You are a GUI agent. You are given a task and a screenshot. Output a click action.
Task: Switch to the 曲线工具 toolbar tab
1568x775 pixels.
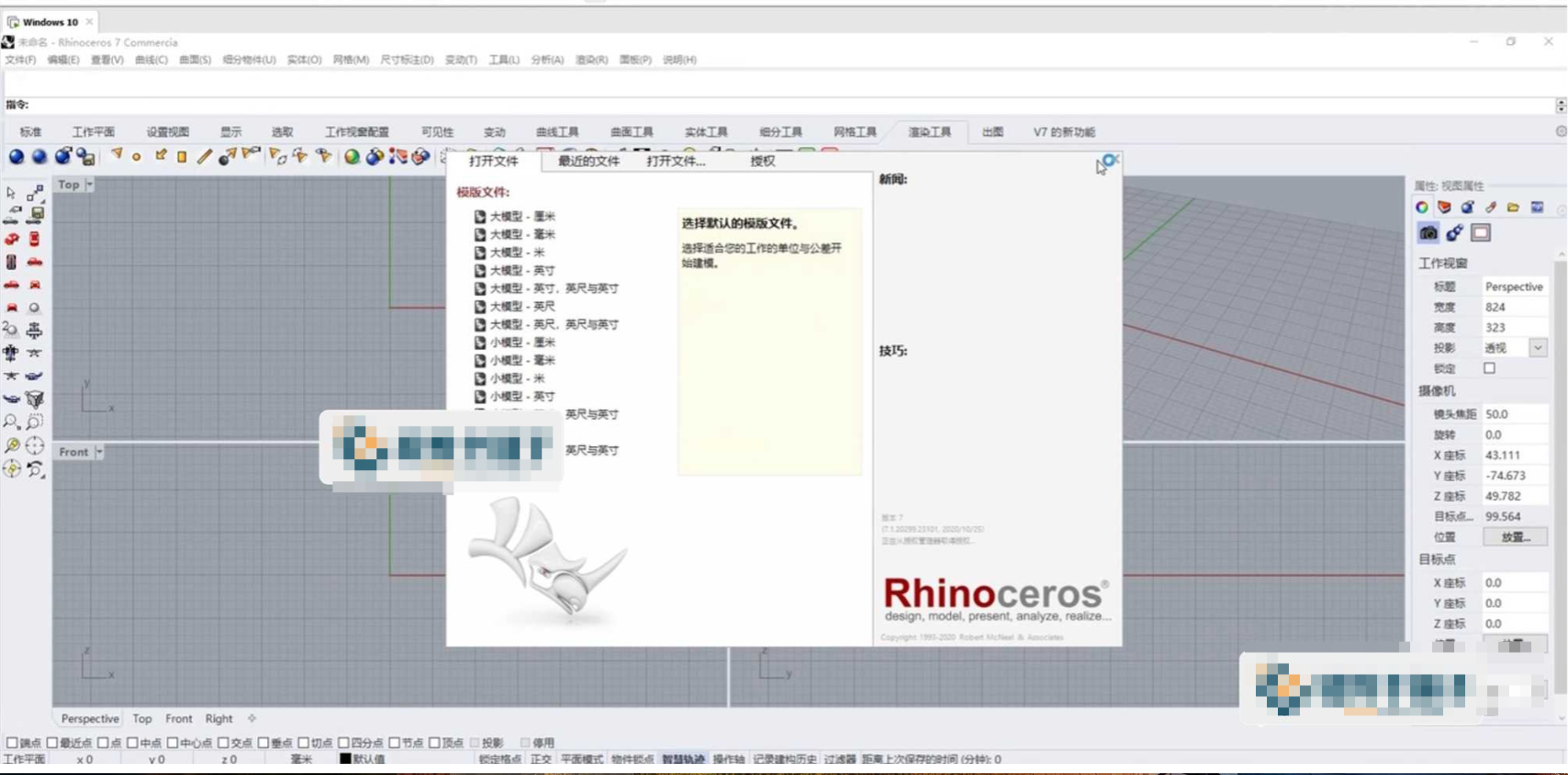pos(557,132)
